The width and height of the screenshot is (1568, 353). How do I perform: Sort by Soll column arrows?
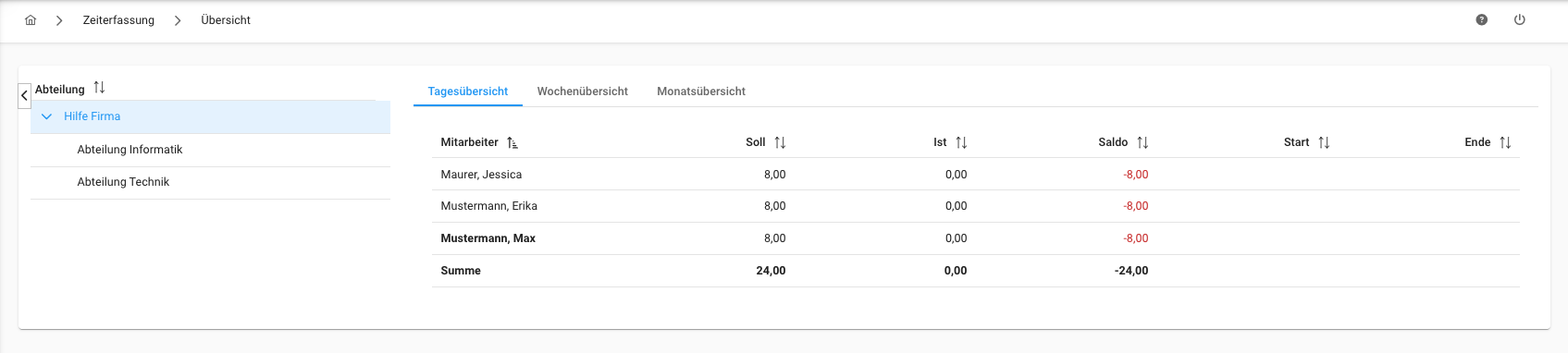[780, 142]
